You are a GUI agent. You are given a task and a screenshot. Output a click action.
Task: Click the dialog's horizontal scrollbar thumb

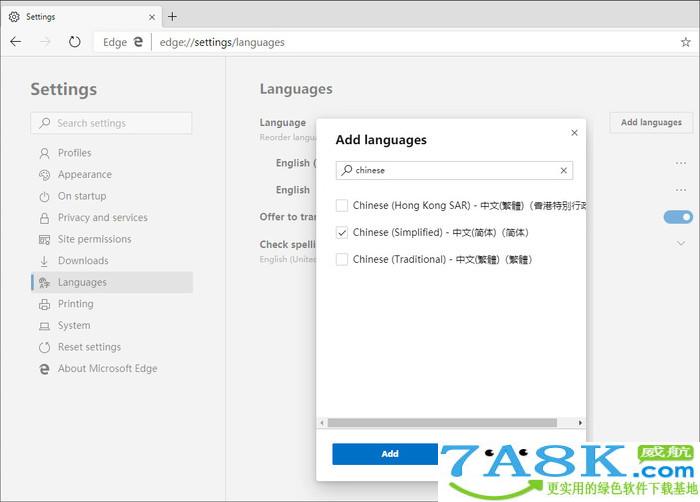pos(442,423)
